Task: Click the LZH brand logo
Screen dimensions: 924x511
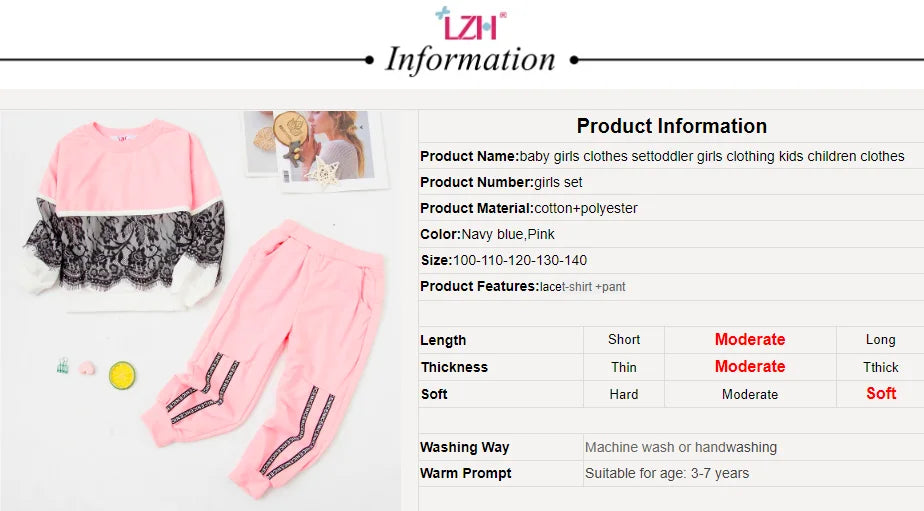Action: click(x=470, y=24)
